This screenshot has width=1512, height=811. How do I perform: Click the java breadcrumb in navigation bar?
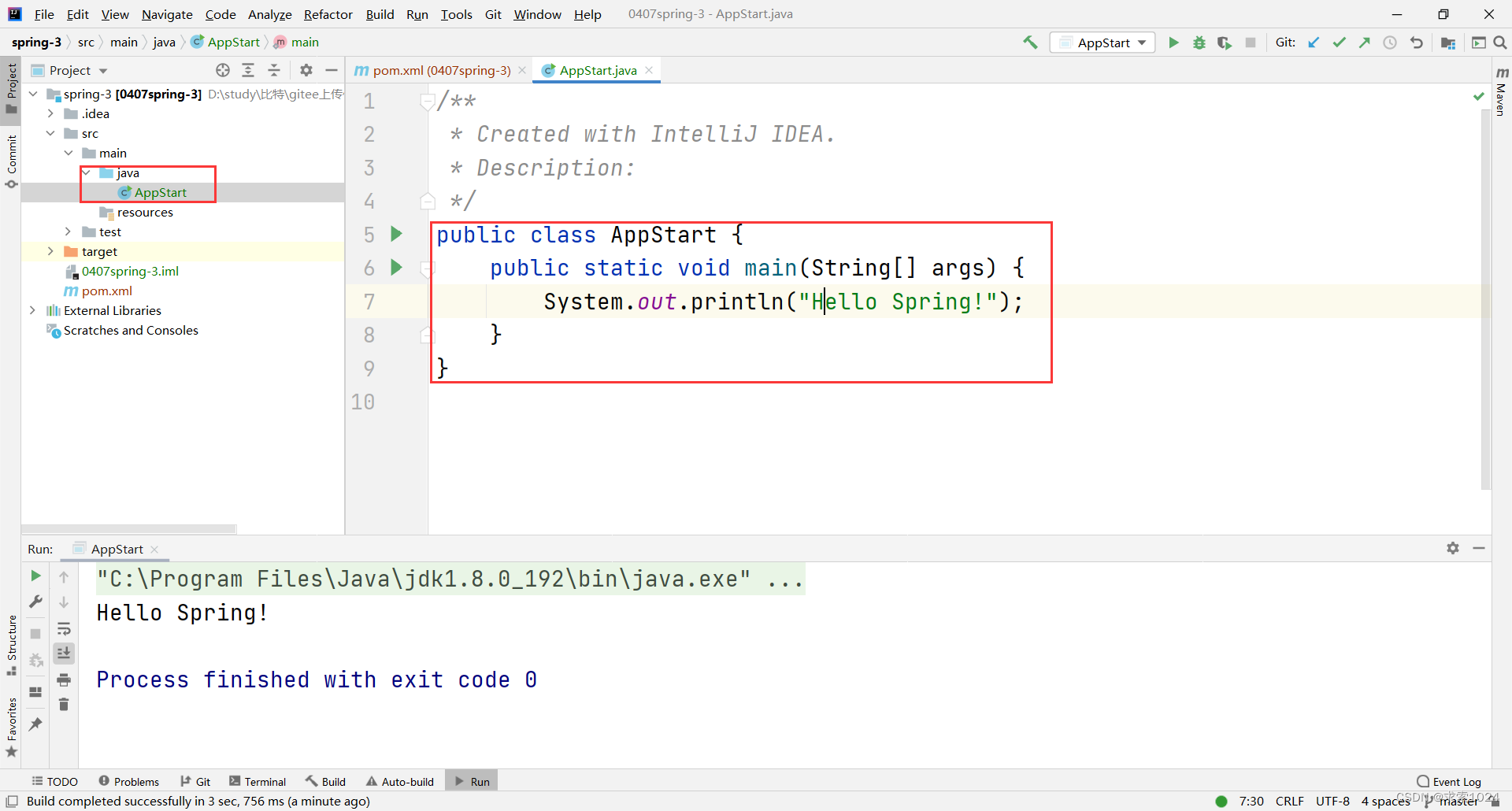[x=164, y=43]
